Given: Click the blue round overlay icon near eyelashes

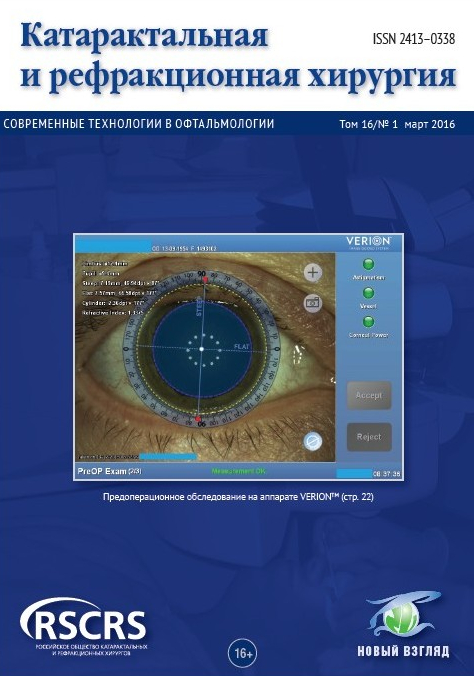Looking at the screenshot, I should coord(313,441).
